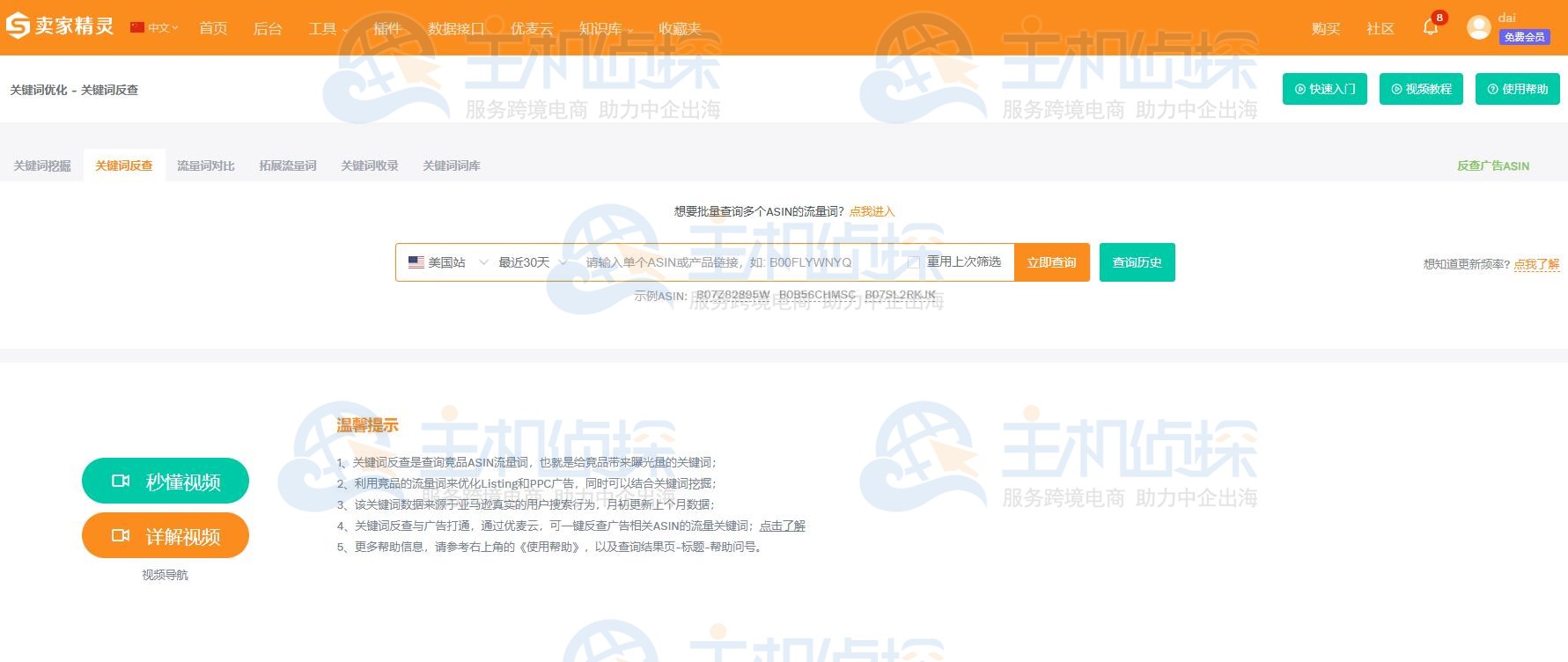Select example ASIN B07Z82895W
The width and height of the screenshot is (1568, 662).
[x=733, y=295]
